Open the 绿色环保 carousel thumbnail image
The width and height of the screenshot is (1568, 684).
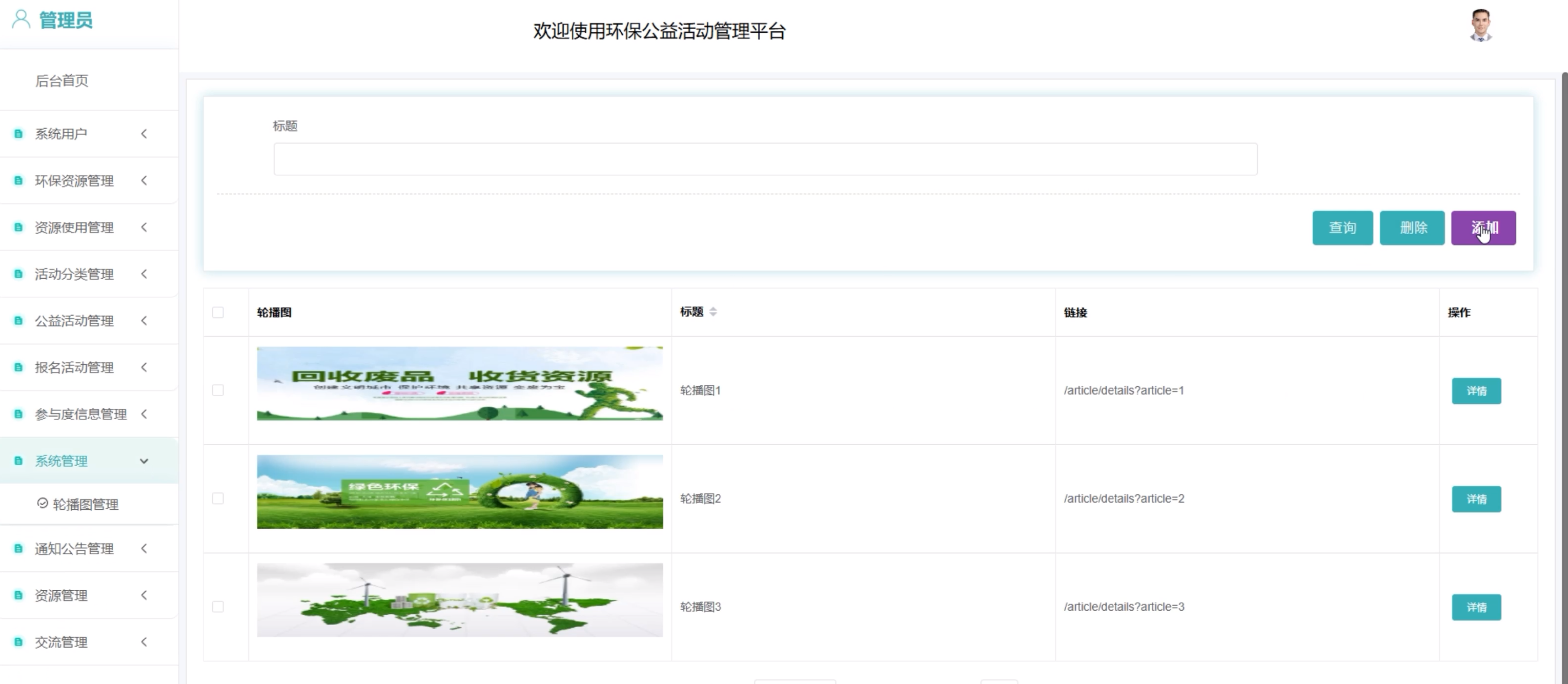(460, 492)
